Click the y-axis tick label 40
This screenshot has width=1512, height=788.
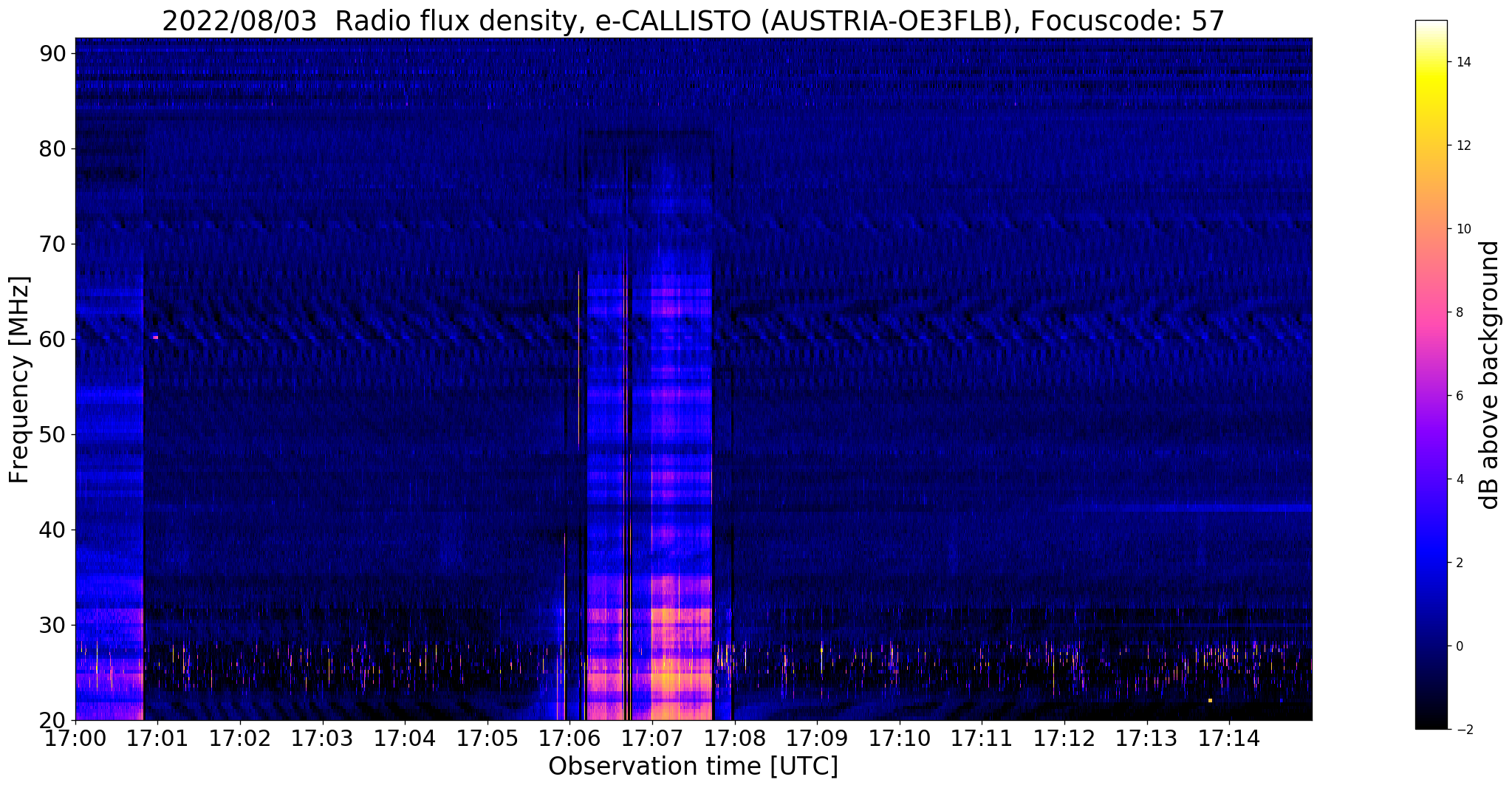tap(53, 530)
